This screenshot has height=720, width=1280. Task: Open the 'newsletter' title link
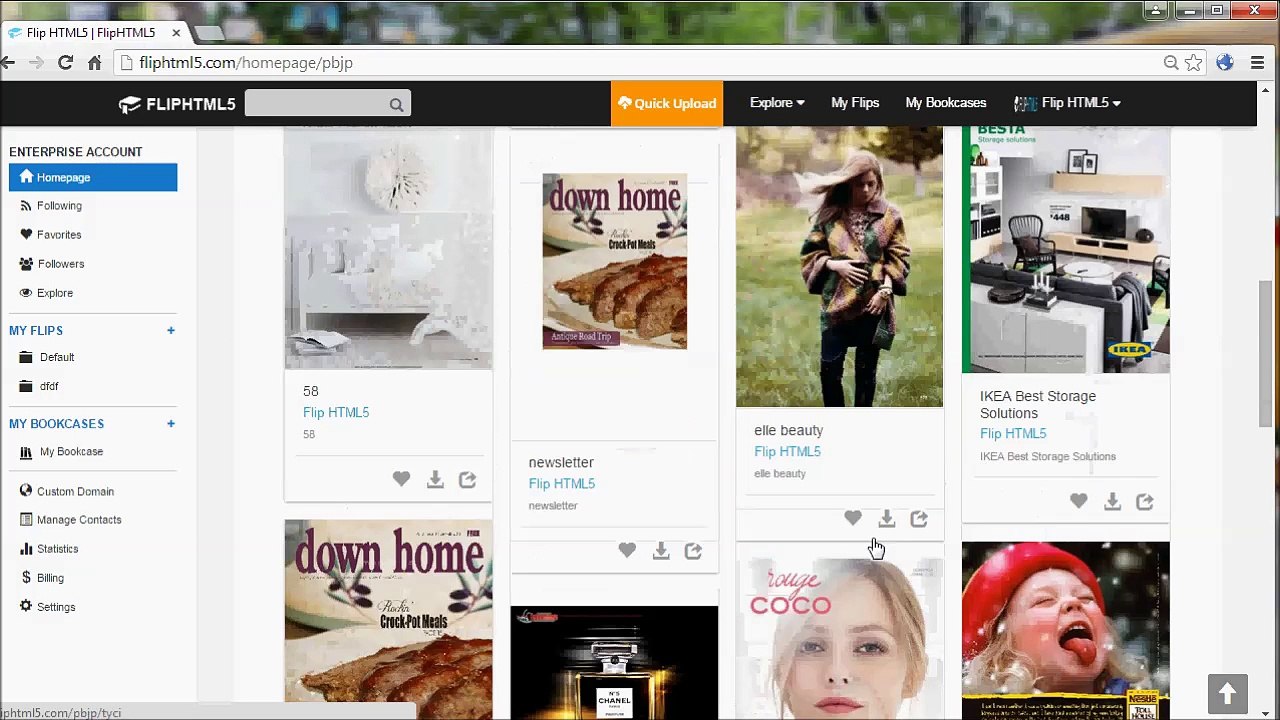coord(561,462)
